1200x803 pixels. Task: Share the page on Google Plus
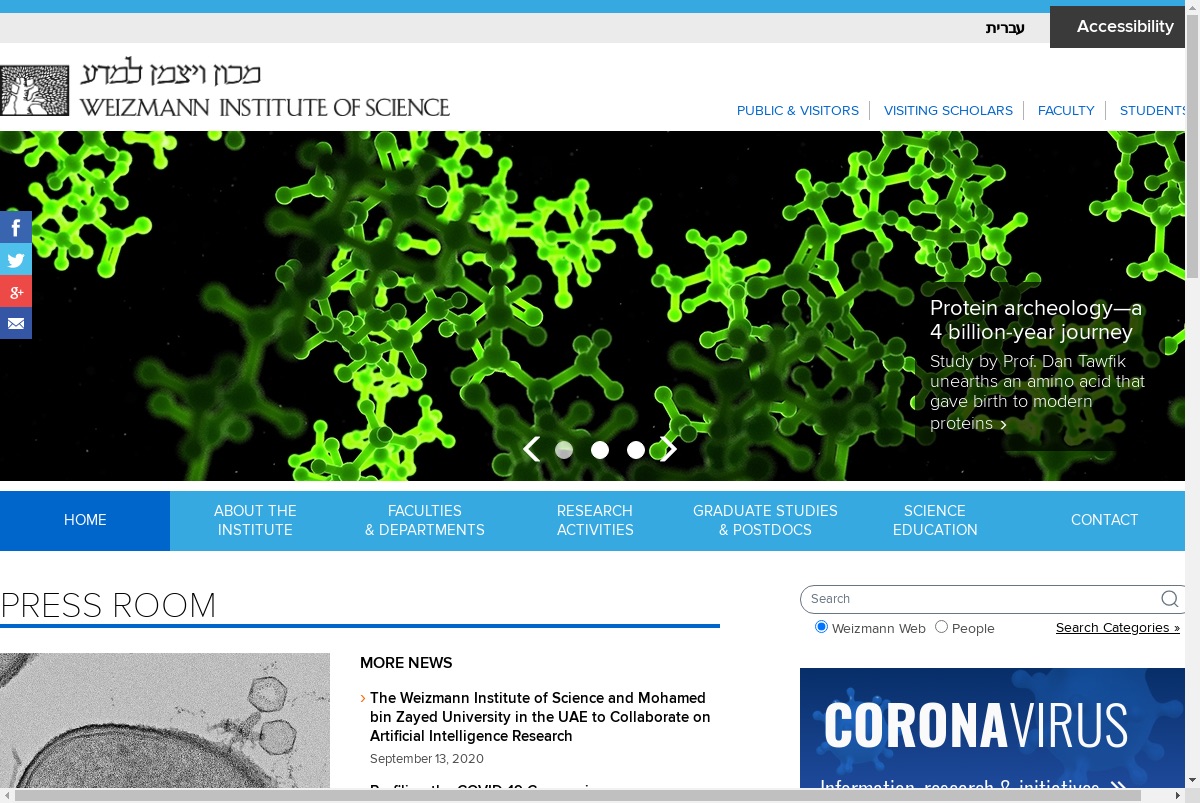point(16,292)
